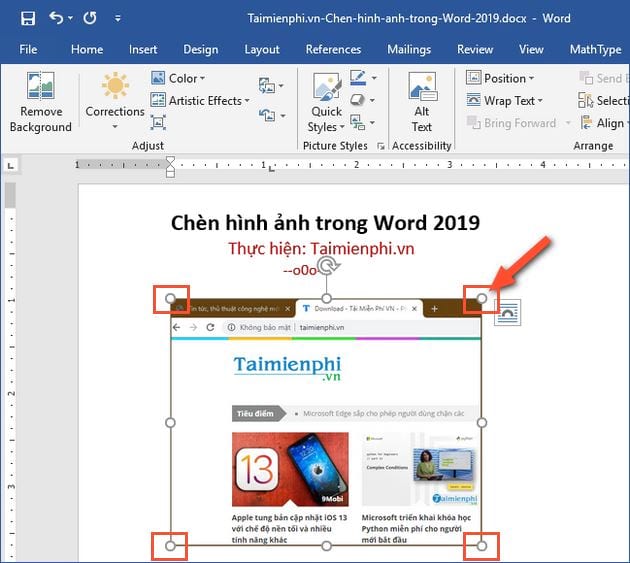The height and width of the screenshot is (563, 630).
Task: Open the References tab
Action: 333,49
